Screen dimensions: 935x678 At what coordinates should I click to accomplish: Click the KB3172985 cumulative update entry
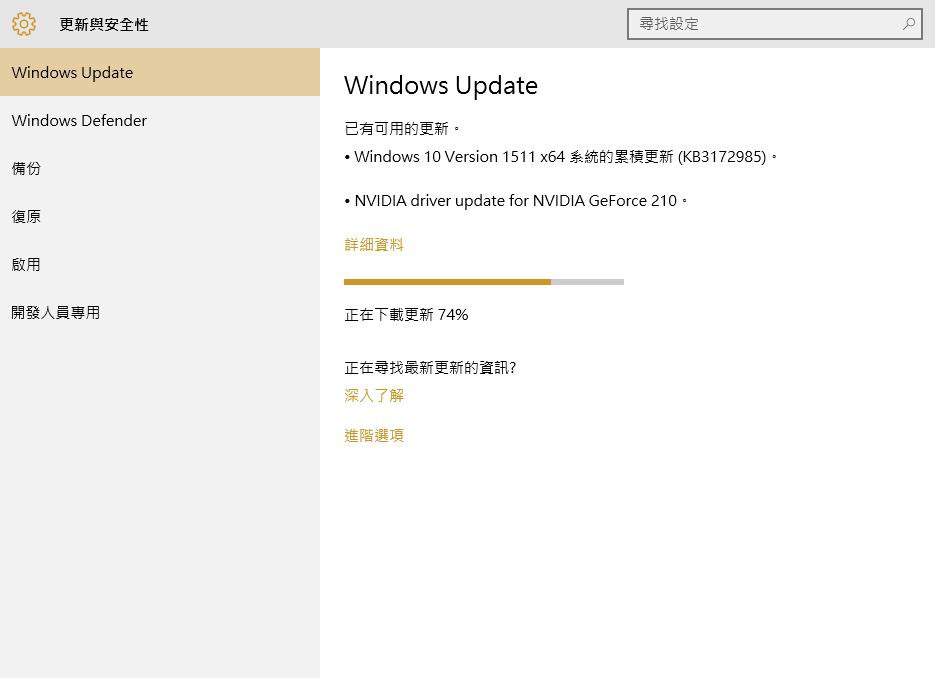pyautogui.click(x=560, y=156)
